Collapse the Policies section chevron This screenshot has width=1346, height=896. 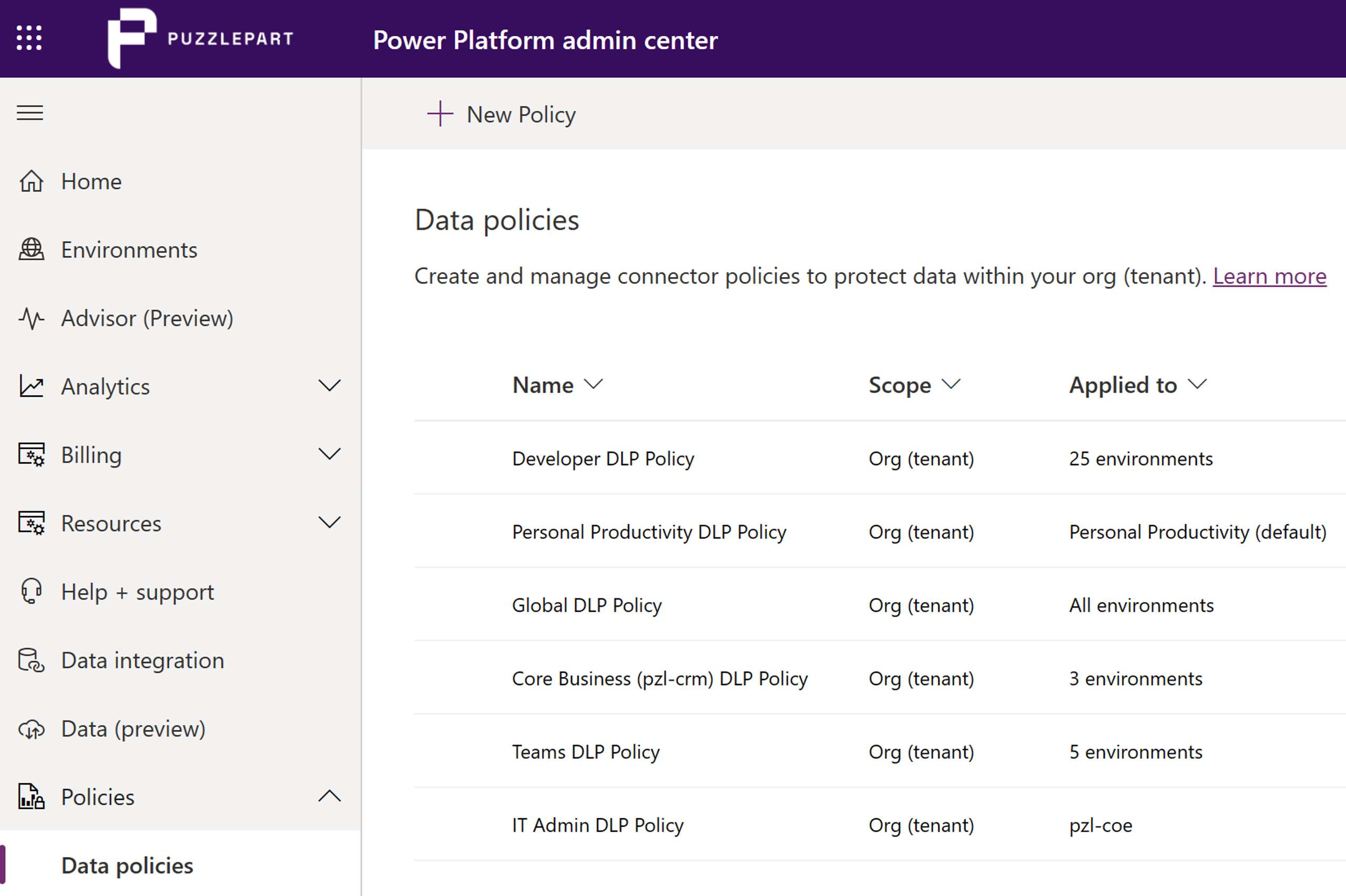[x=329, y=797]
